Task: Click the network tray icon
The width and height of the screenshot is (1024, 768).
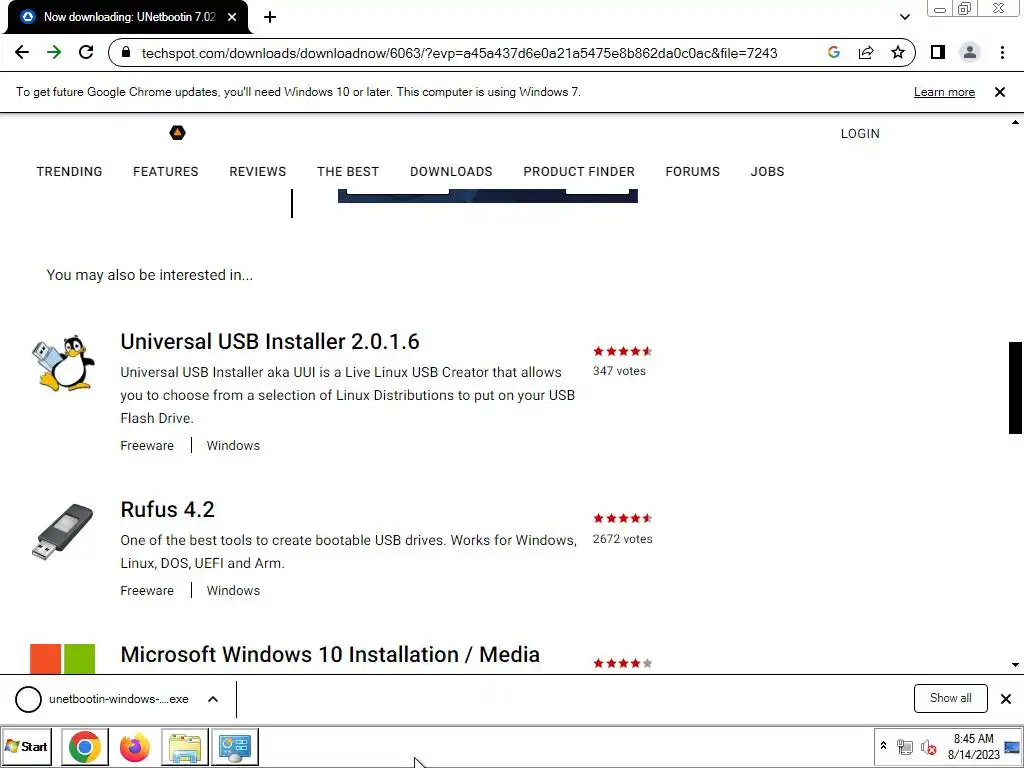Action: pos(904,746)
